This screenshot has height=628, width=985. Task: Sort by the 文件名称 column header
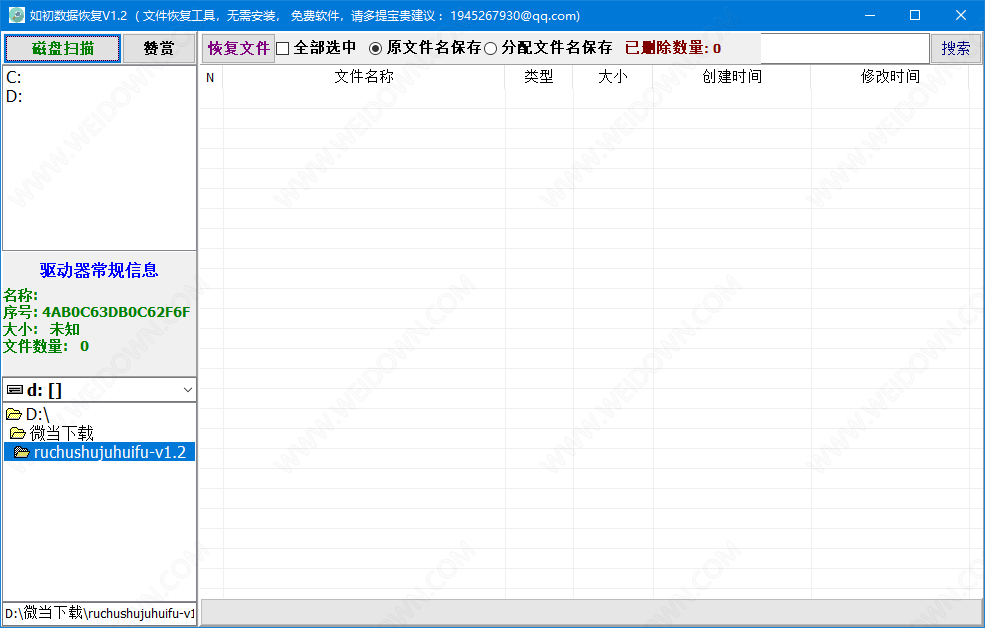click(364, 77)
